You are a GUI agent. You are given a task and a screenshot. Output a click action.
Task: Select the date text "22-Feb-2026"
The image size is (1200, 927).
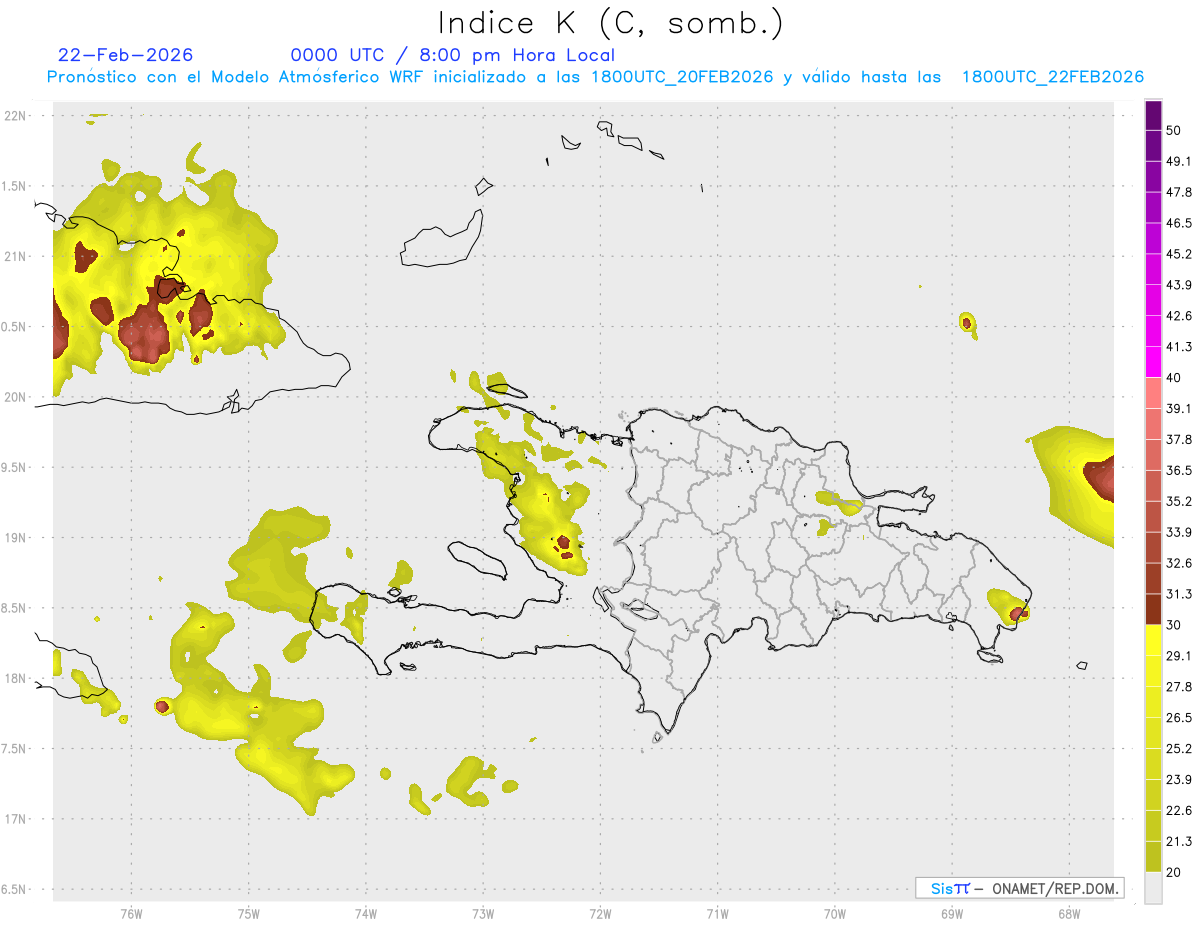pyautogui.click(x=126, y=55)
